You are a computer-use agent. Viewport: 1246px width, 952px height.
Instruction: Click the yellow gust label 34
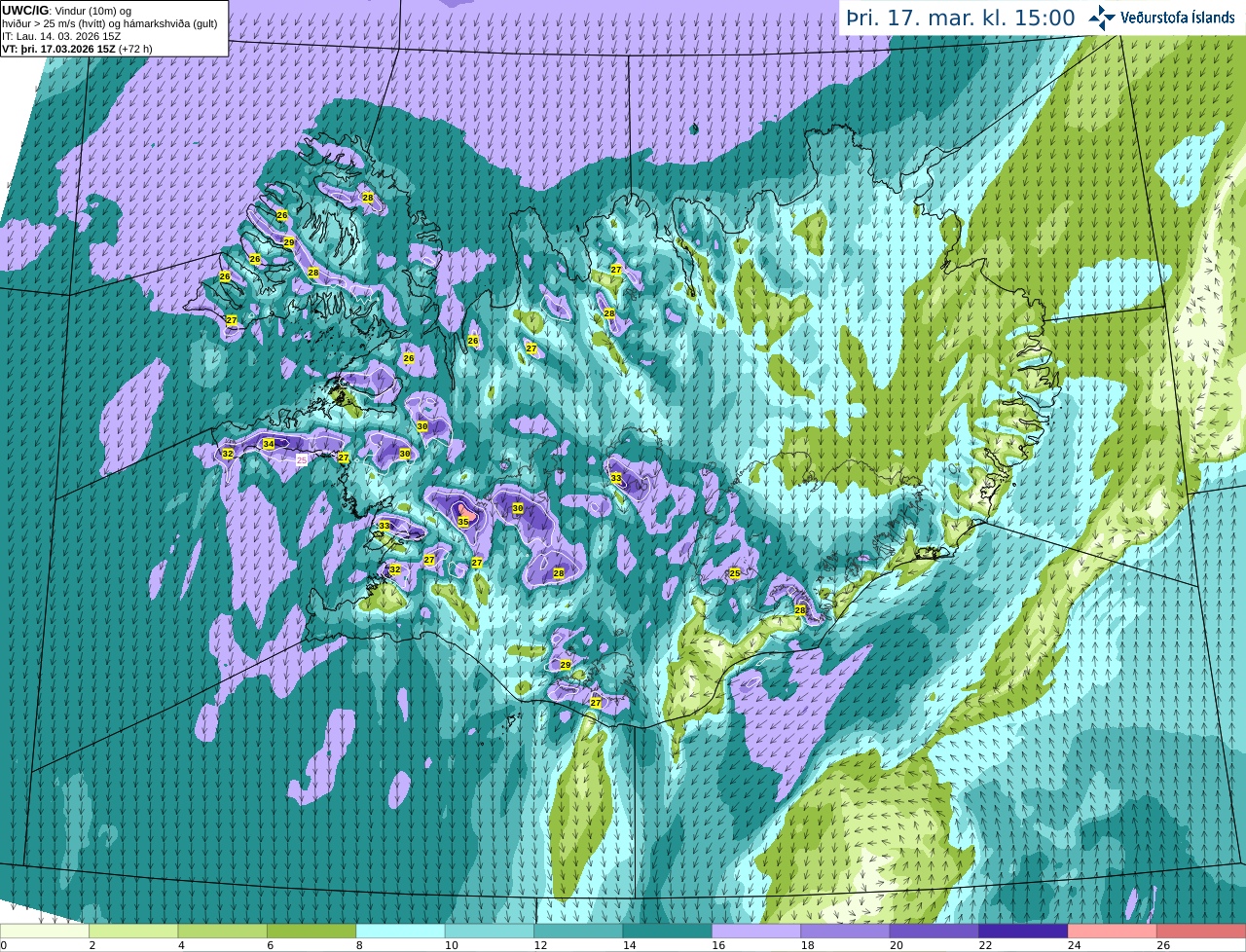269,444
